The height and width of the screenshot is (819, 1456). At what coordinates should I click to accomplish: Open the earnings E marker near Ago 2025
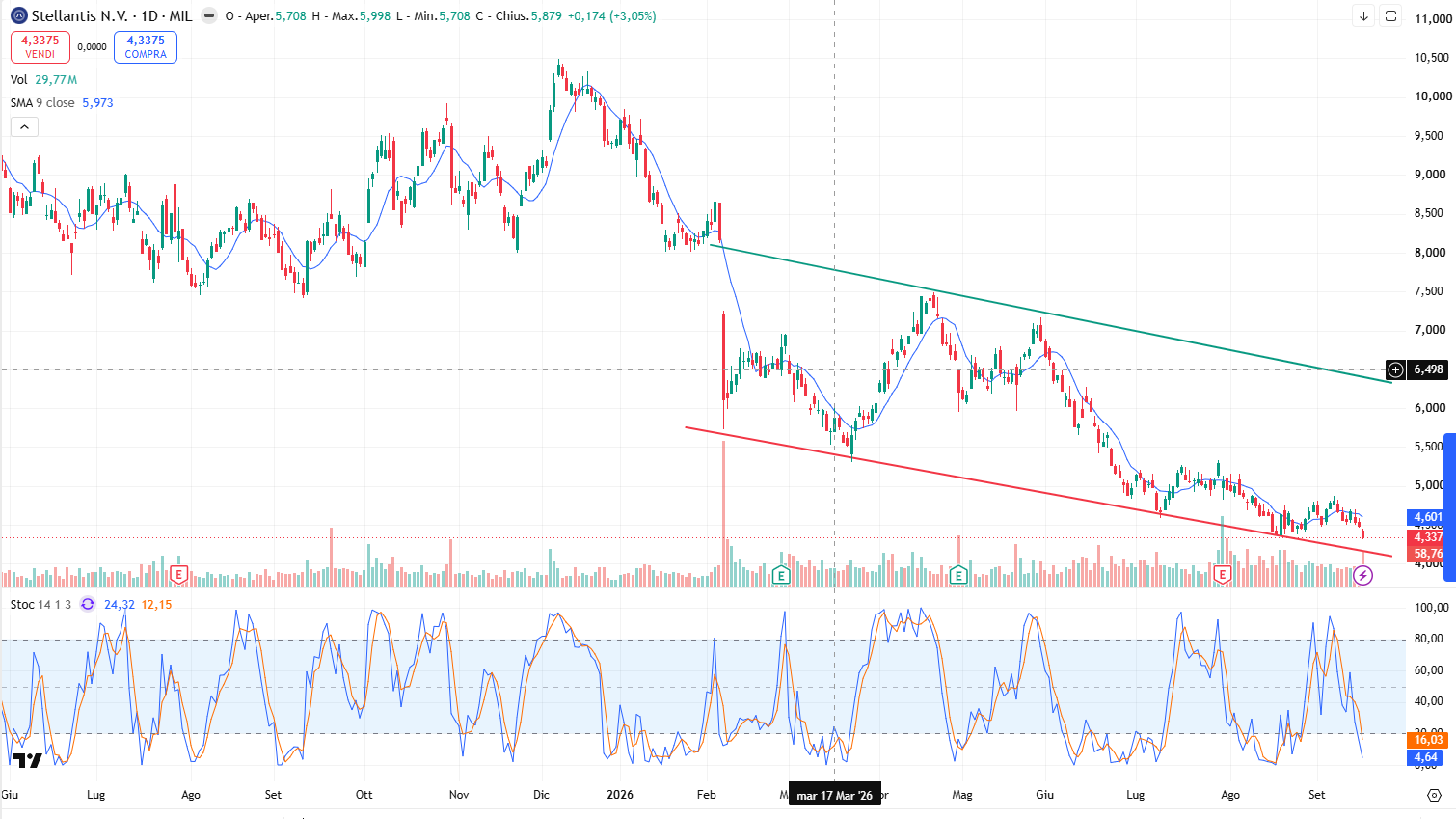[178, 575]
